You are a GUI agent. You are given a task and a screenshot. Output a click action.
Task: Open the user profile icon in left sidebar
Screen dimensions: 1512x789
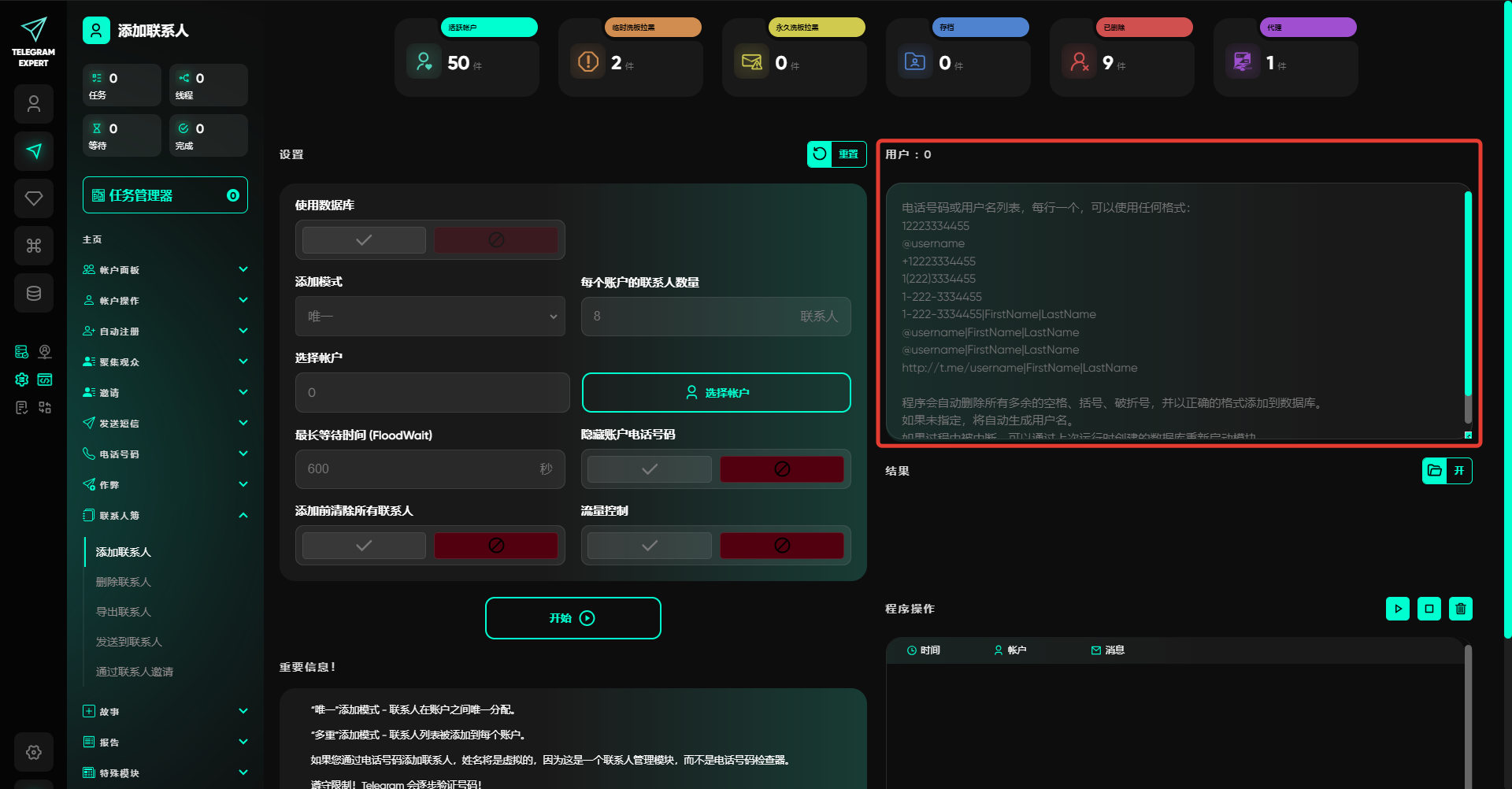tap(34, 104)
